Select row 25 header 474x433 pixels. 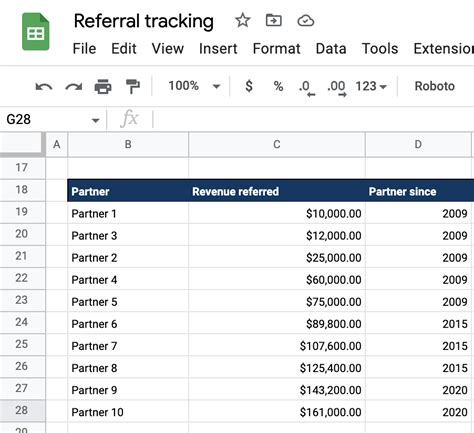click(22, 344)
